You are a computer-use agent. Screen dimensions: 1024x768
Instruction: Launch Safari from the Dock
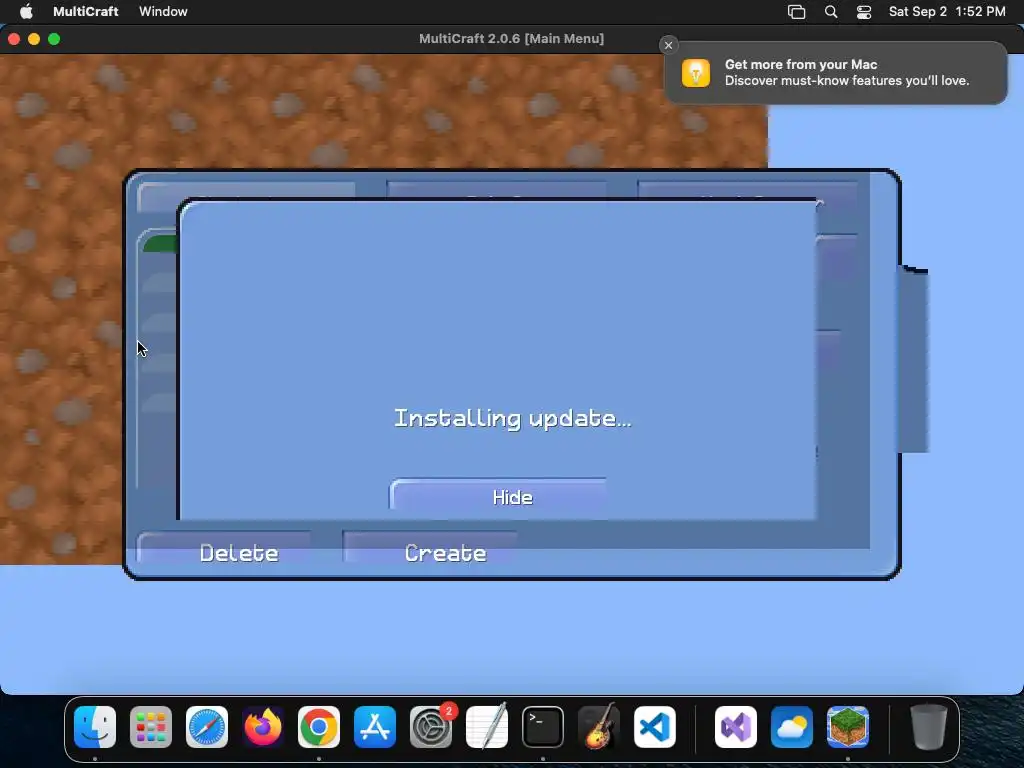(x=207, y=727)
